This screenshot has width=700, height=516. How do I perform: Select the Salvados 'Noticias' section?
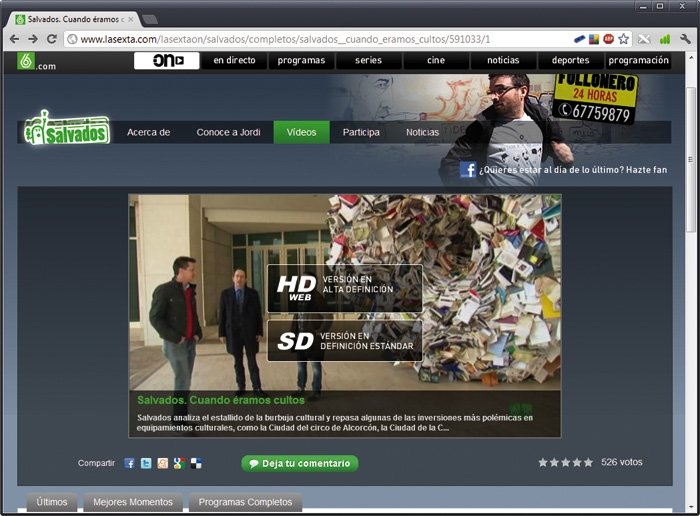(422, 132)
